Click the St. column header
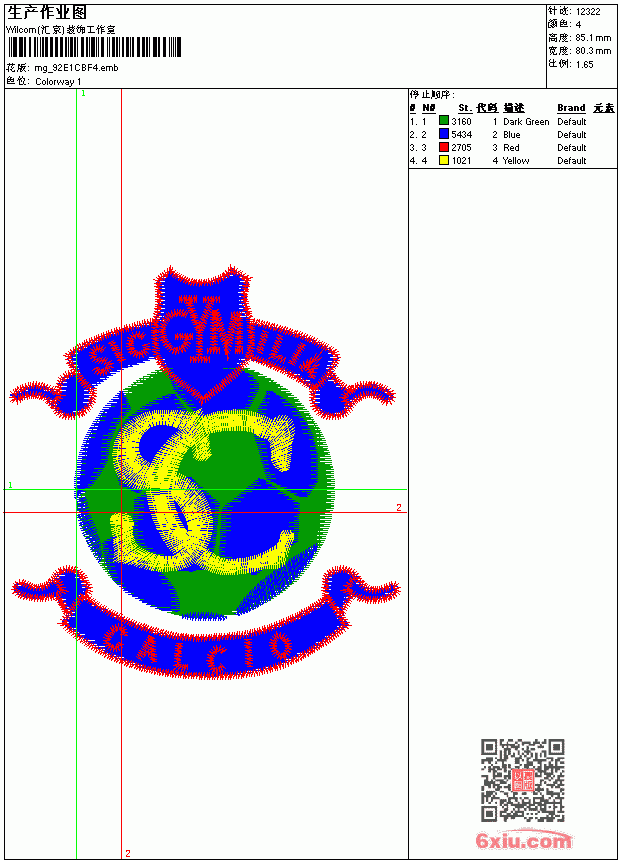 [x=465, y=108]
